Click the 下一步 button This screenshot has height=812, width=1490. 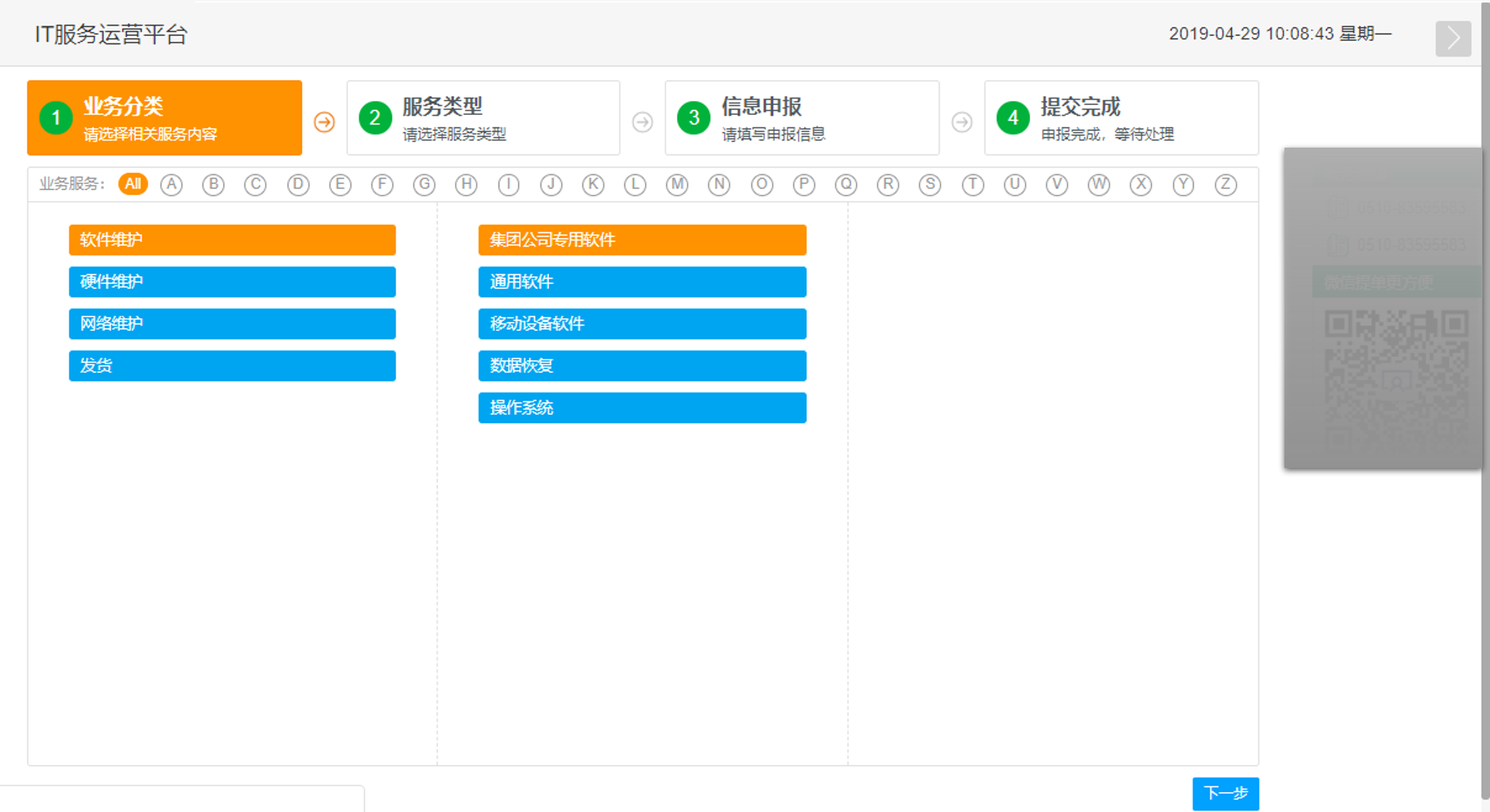click(x=1226, y=794)
